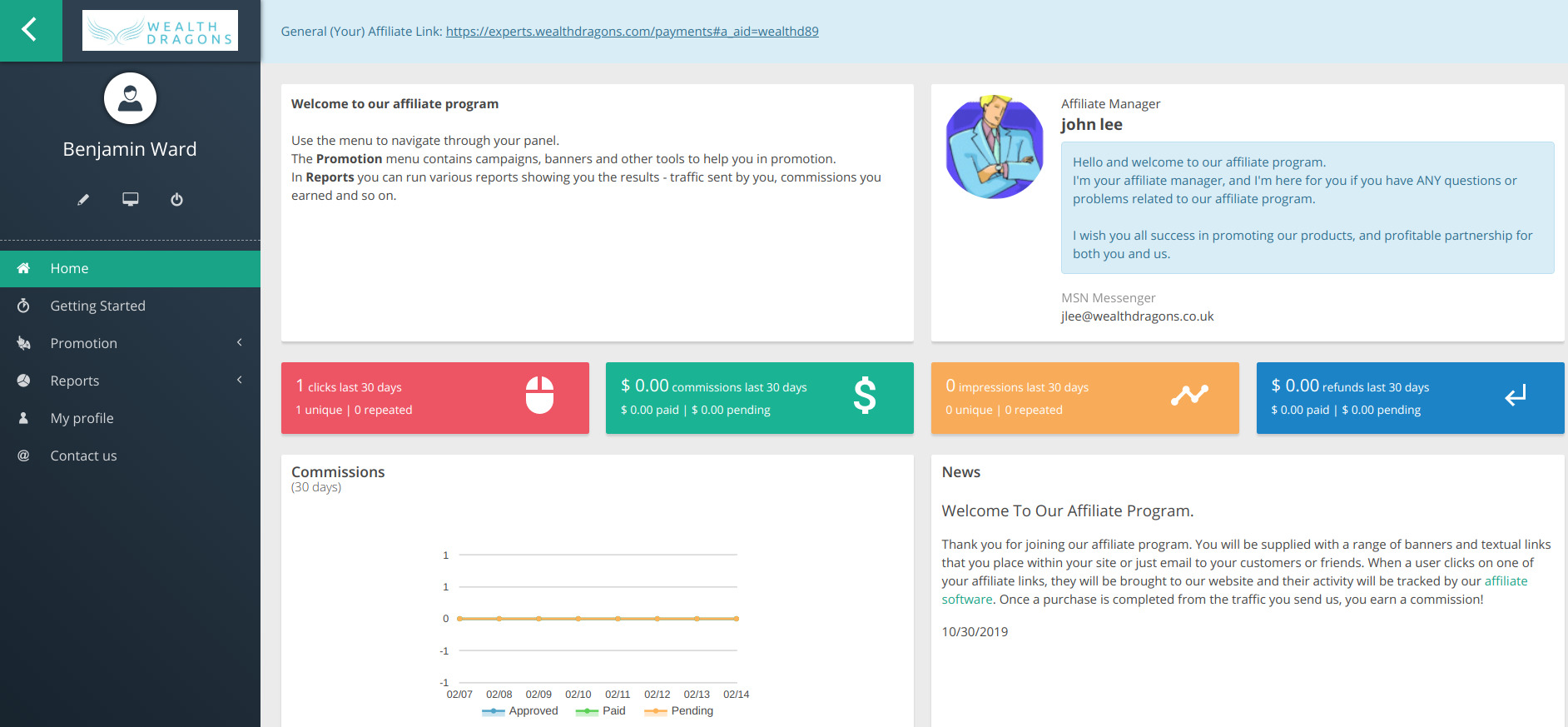Click the 02/07 data point on the chart
Screen dimensions: 1568x727
point(459,619)
